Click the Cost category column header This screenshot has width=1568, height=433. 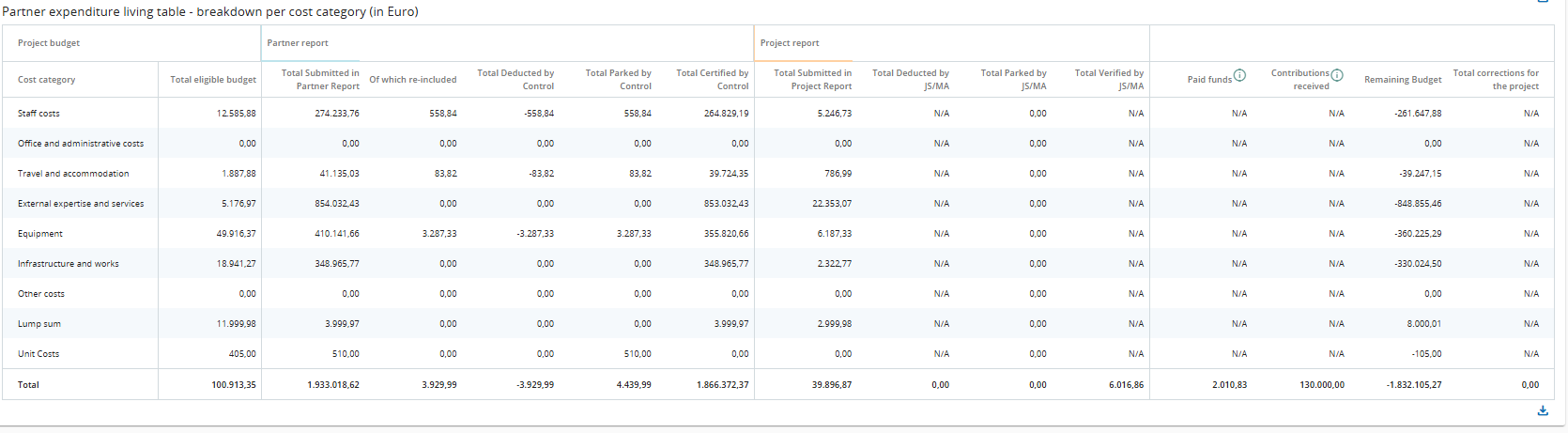[x=47, y=80]
